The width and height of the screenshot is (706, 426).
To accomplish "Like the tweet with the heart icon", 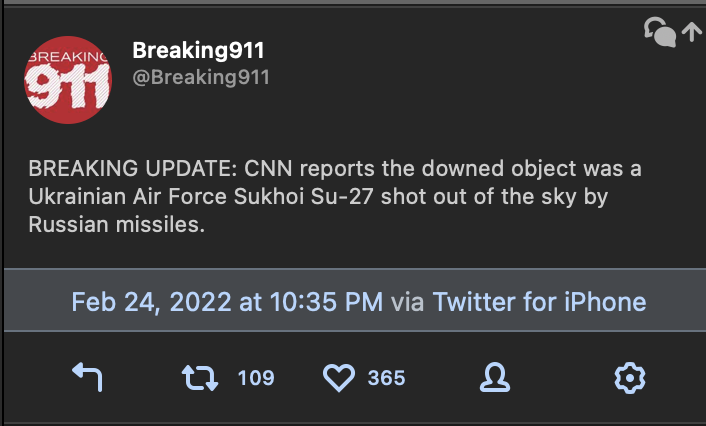I will point(340,377).
